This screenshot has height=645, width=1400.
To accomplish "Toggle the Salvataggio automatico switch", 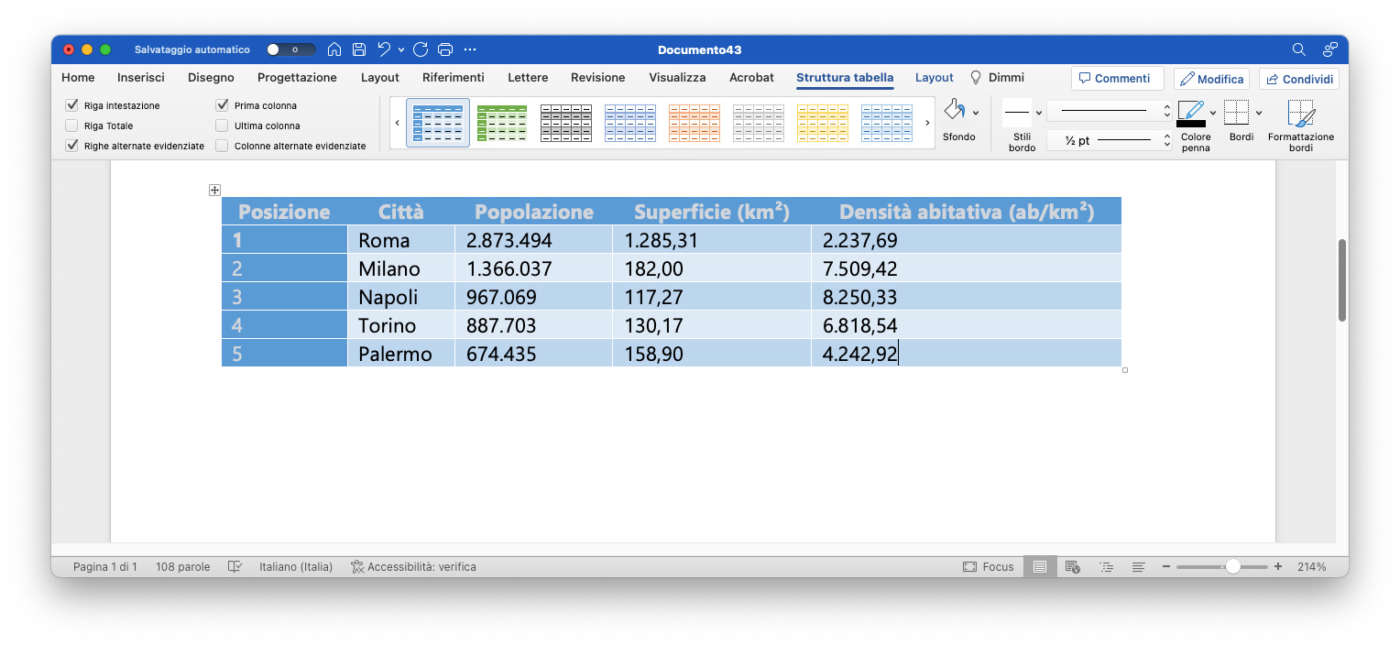I will click(290, 49).
